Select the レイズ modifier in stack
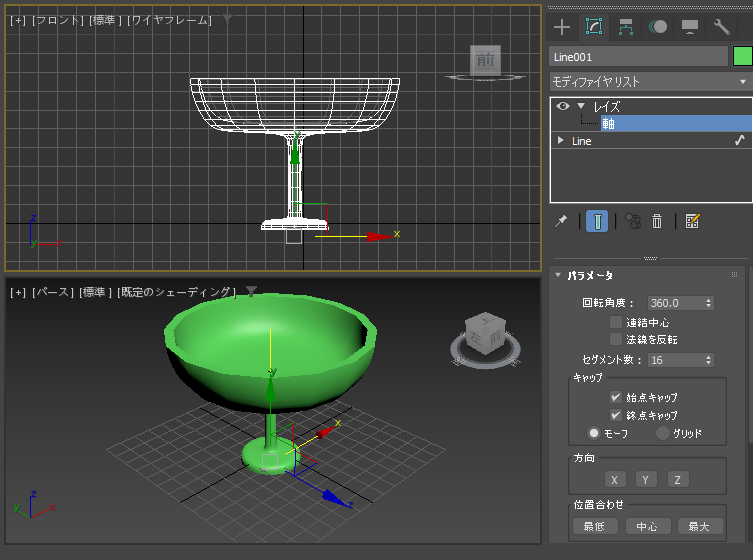 coord(607,107)
